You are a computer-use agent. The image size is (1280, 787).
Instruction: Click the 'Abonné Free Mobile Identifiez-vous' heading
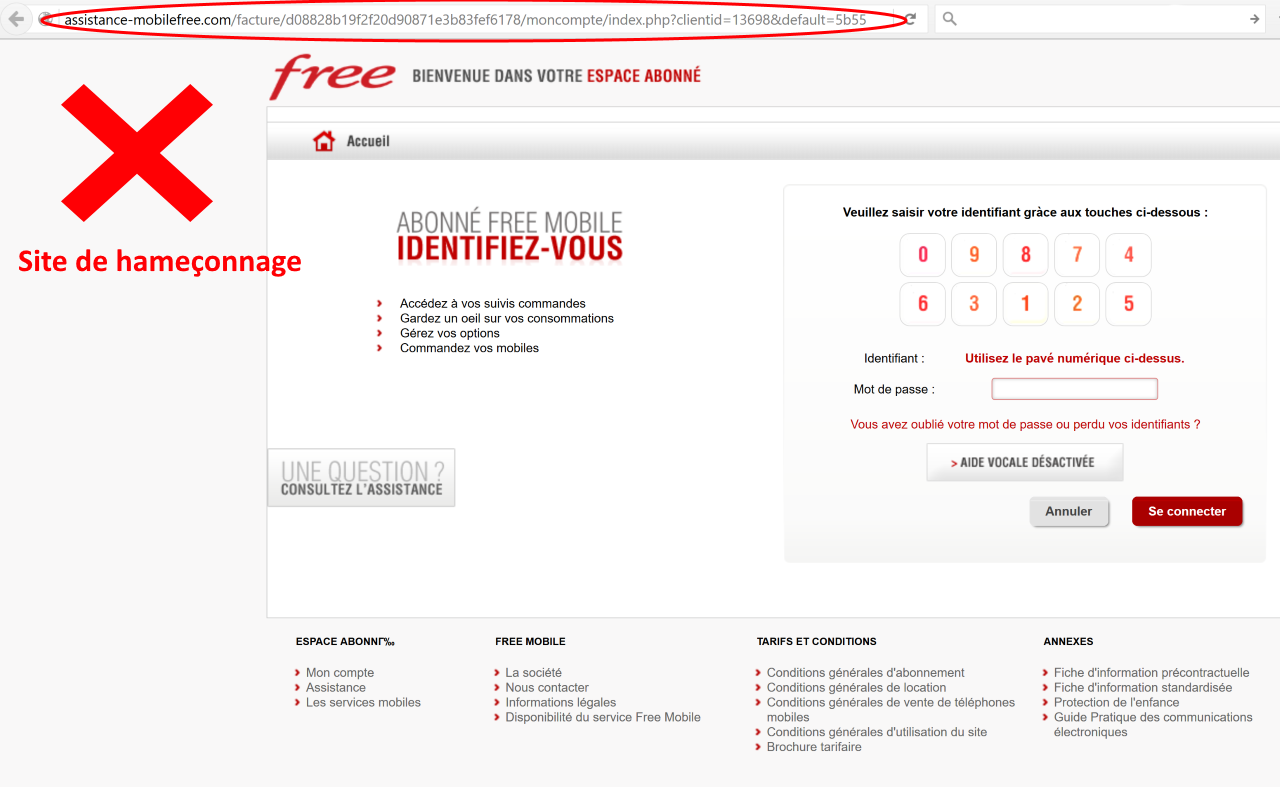(x=510, y=236)
